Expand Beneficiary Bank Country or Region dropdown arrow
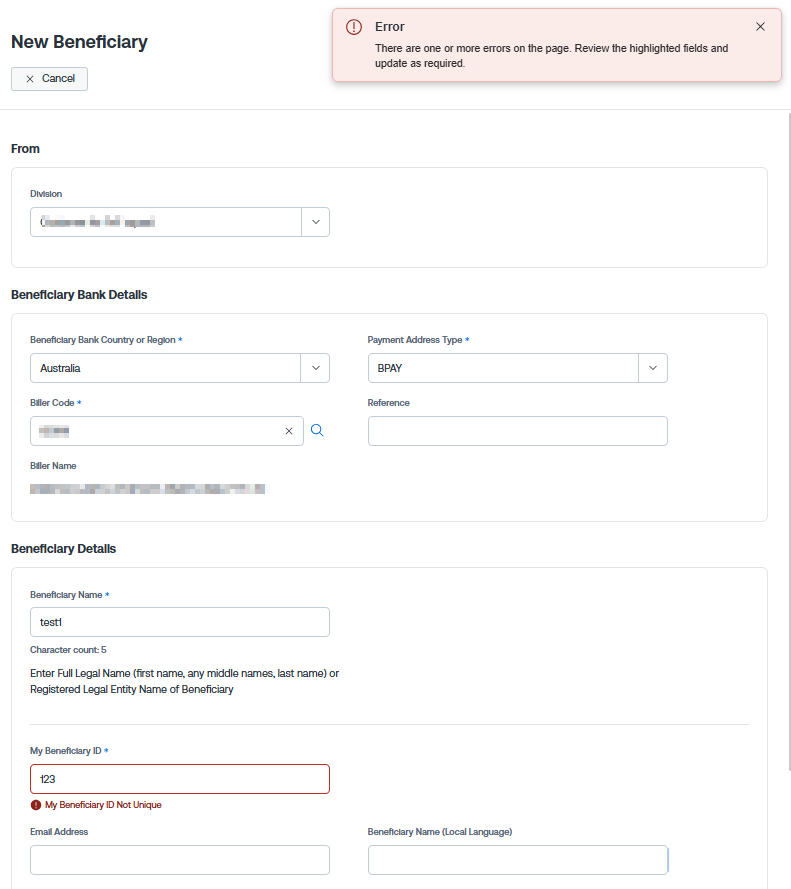This screenshot has width=791, height=889. [316, 368]
